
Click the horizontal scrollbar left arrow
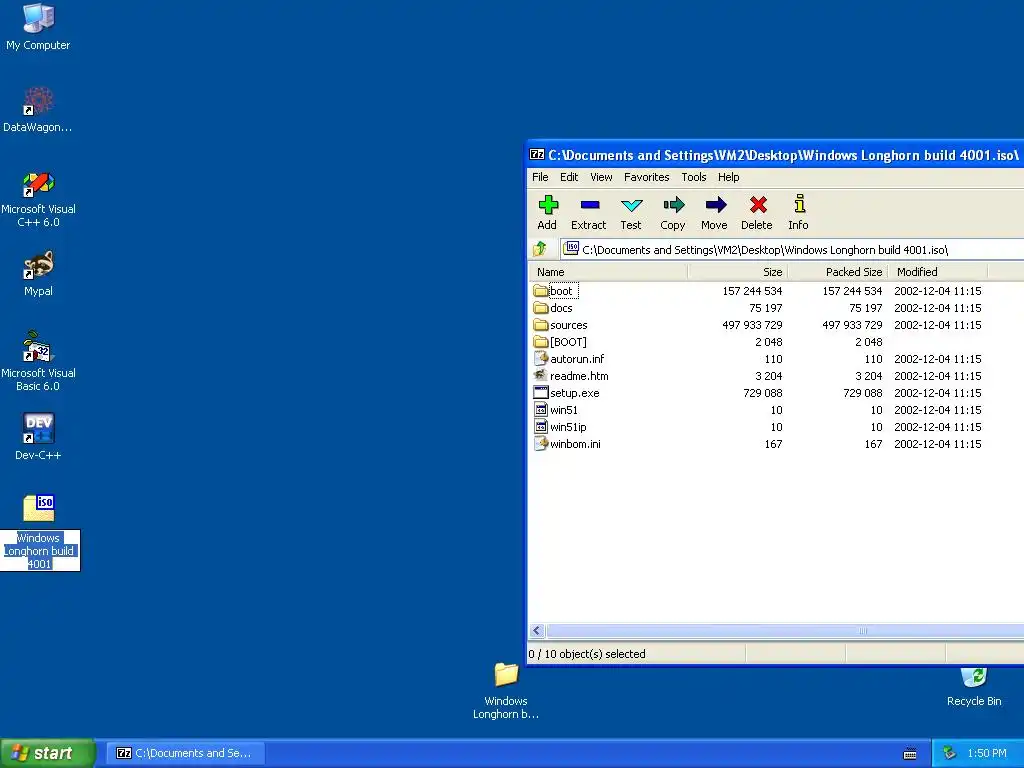[537, 631]
